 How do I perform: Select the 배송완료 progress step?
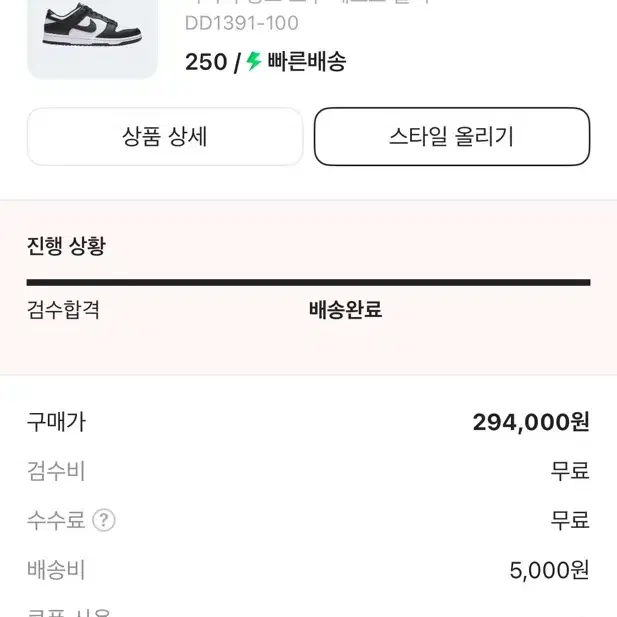click(x=345, y=310)
